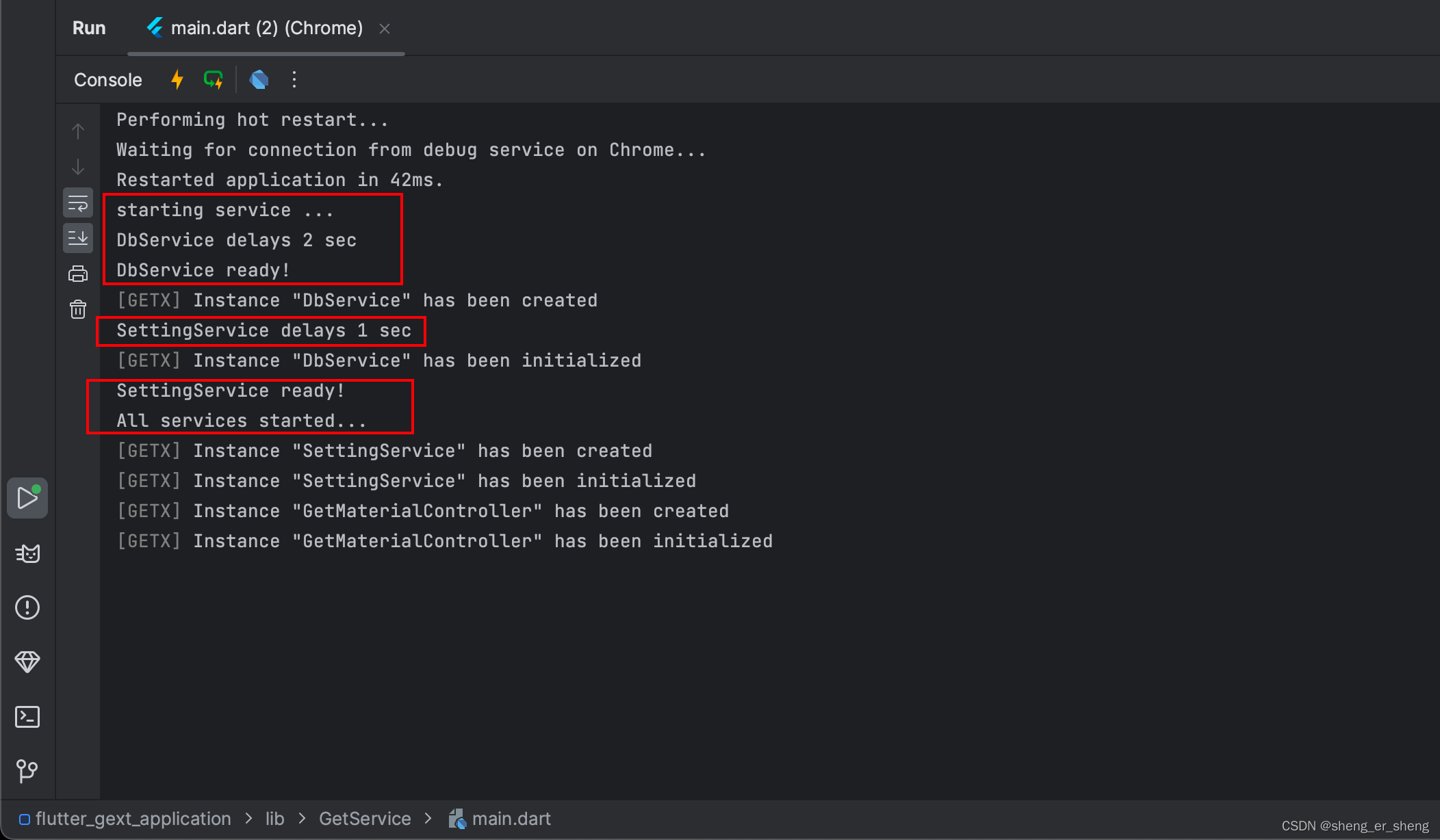Click 'Instance "DbService" has been initialized' line
The height and width of the screenshot is (840, 1440).
[379, 360]
